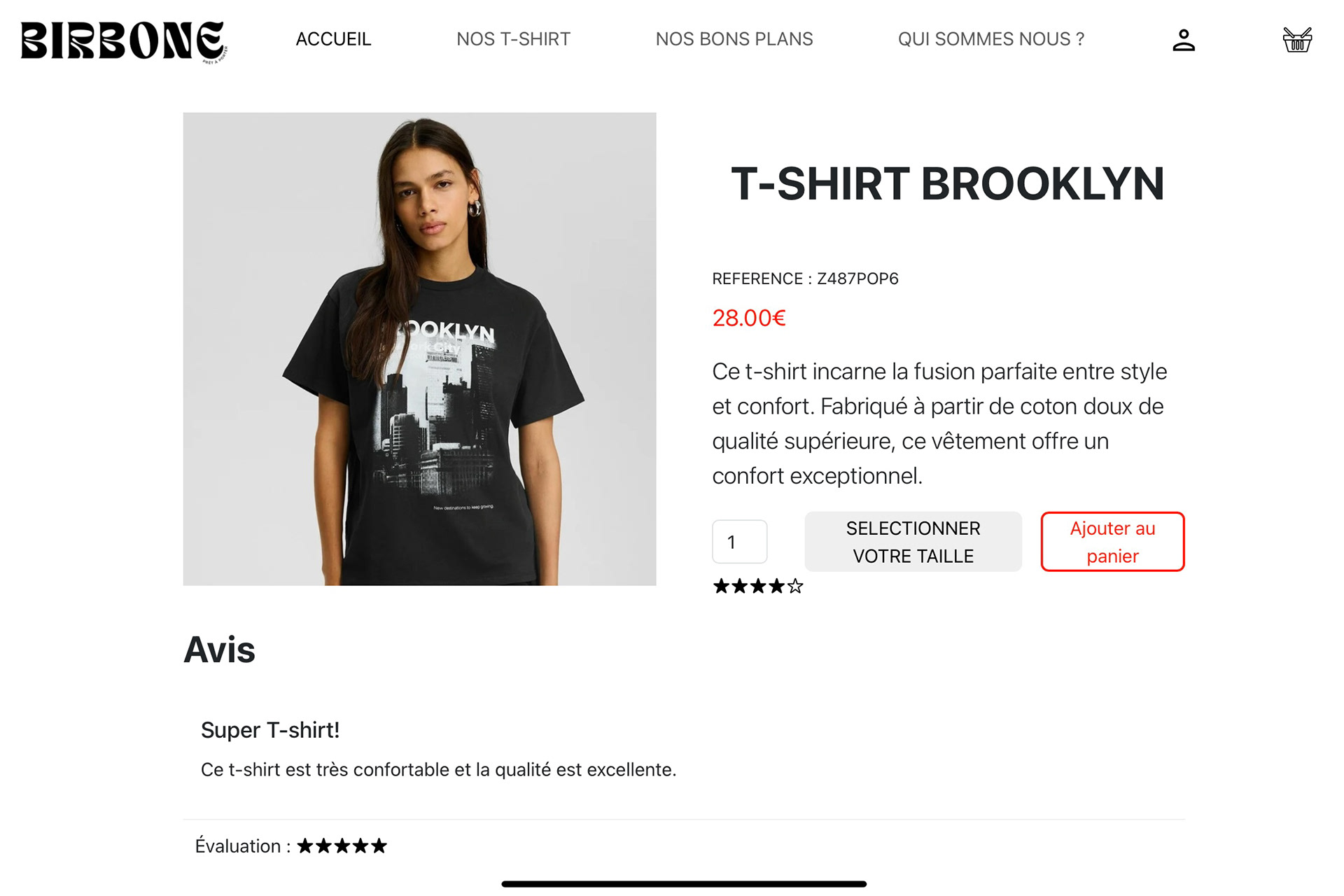1344x896 pixels.
Task: Open the NOS T-SHIRT menu
Action: [x=513, y=39]
